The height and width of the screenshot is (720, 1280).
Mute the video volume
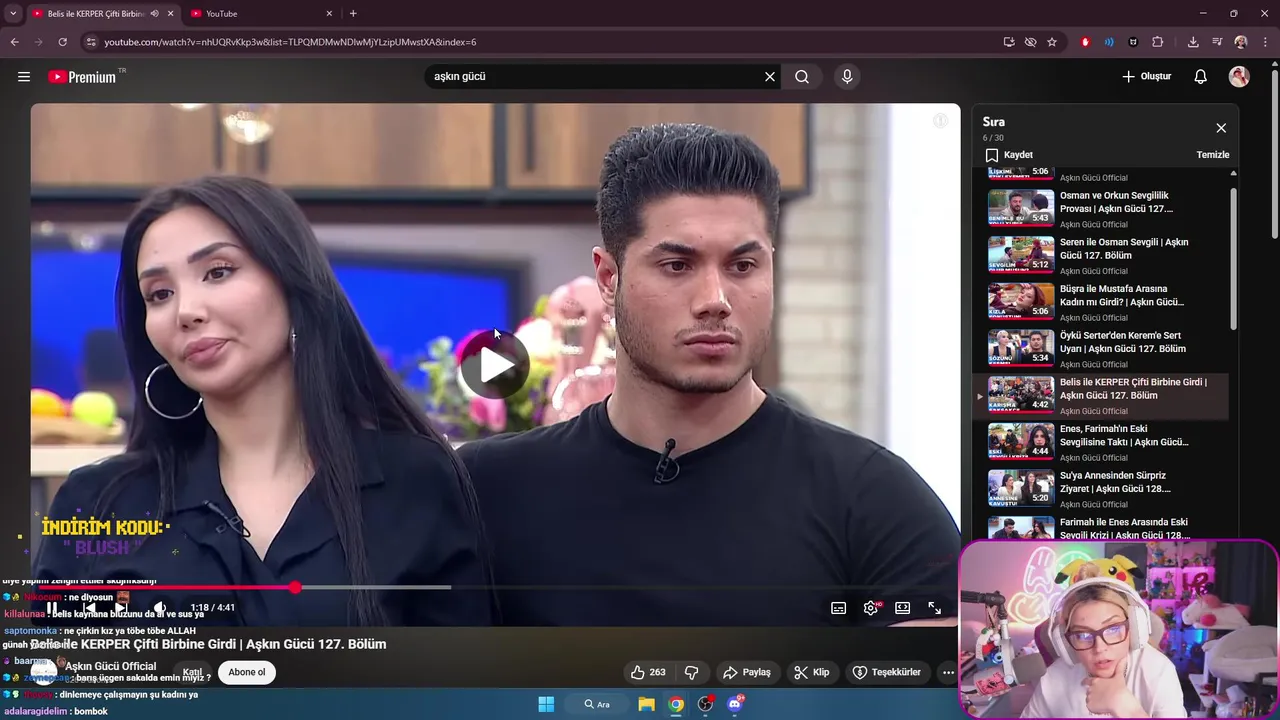[x=160, y=608]
